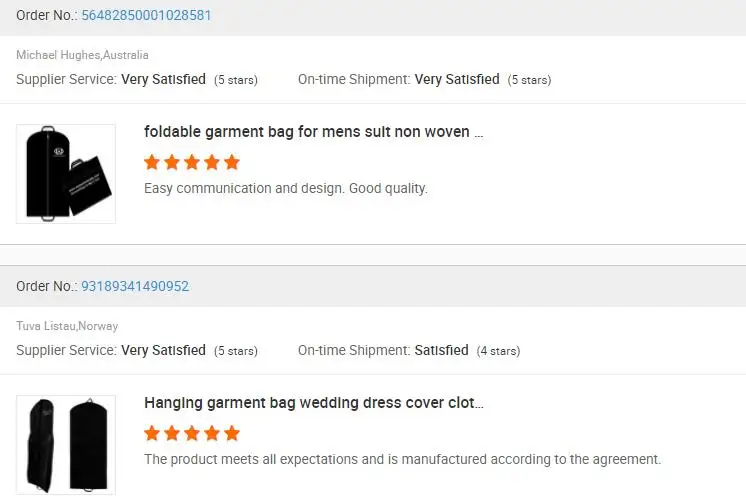This screenshot has width=746, height=504.
Task: Click second star of foldable garment bag rating
Action: pos(172,162)
